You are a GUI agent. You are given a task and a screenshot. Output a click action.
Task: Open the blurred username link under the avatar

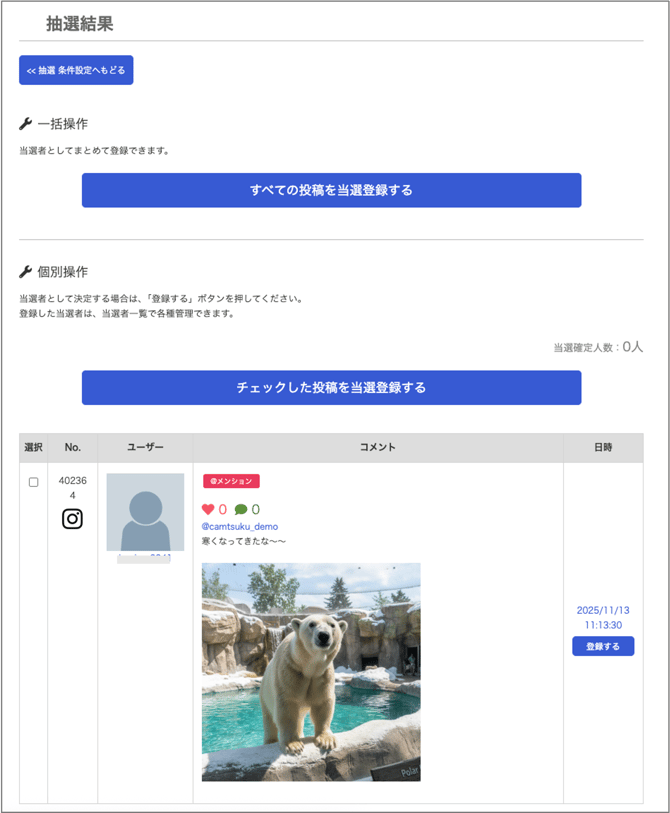point(144,558)
